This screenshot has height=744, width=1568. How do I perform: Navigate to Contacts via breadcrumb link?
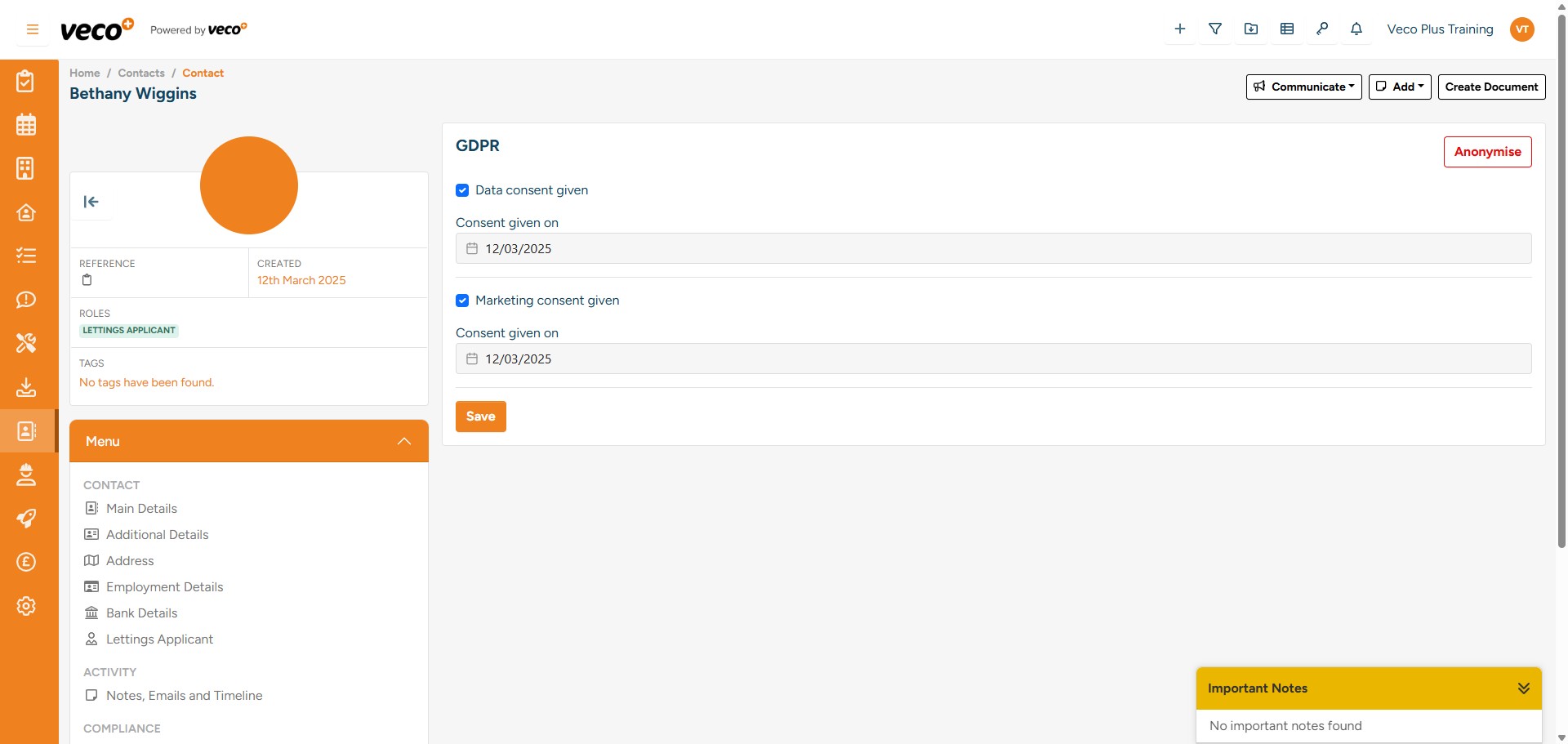(x=140, y=73)
